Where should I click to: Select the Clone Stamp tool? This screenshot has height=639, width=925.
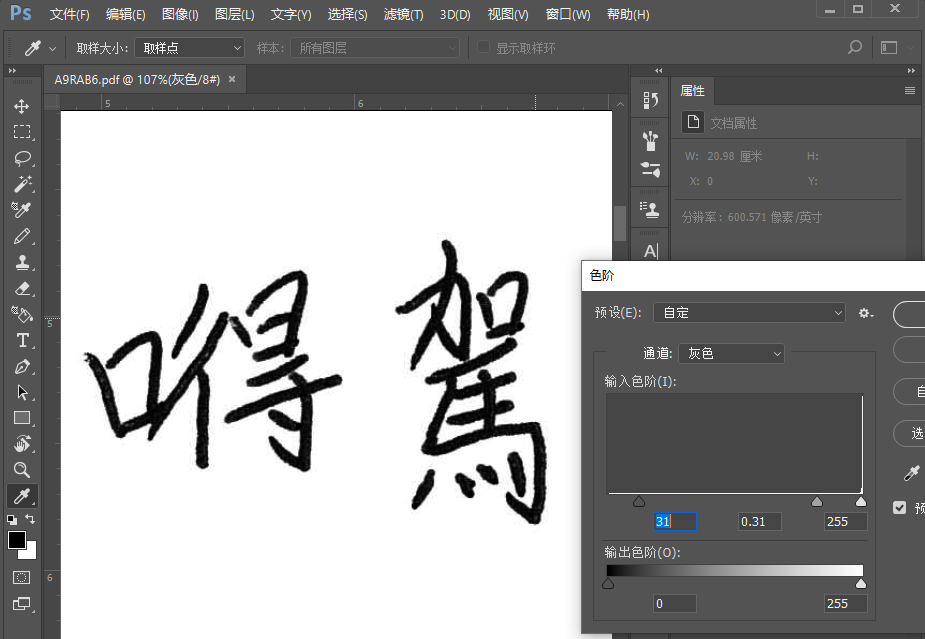coord(22,262)
